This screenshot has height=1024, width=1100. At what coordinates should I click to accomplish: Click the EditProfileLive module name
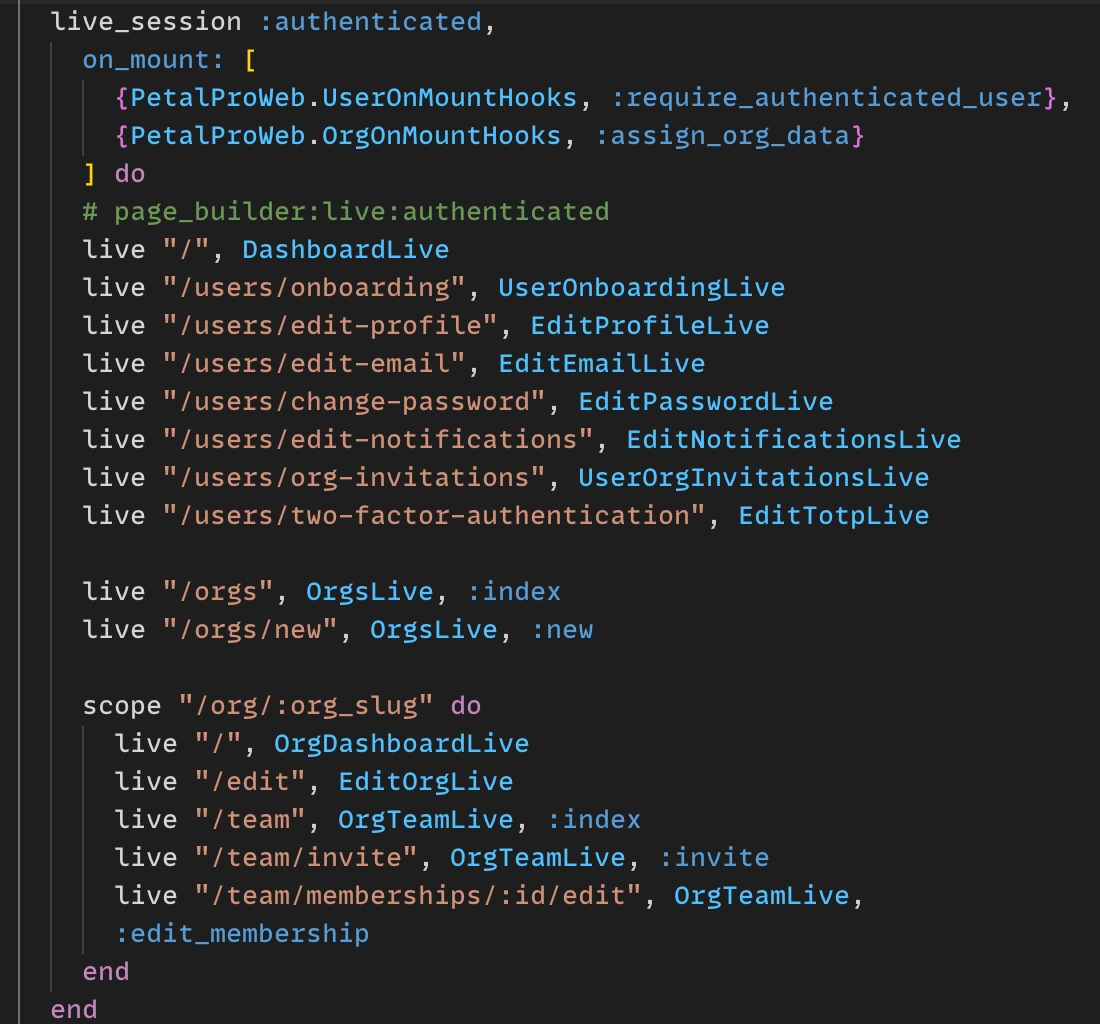click(649, 325)
